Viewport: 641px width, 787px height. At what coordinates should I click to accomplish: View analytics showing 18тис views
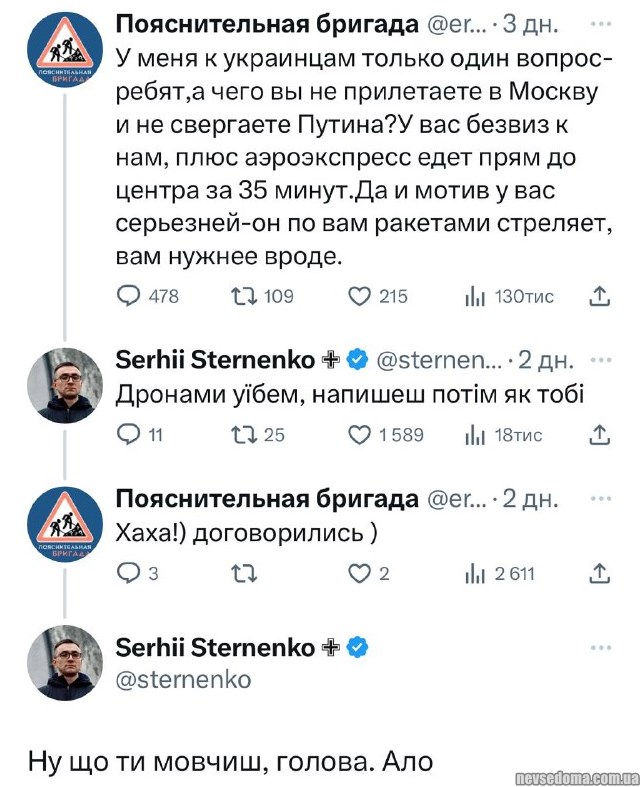pos(475,434)
